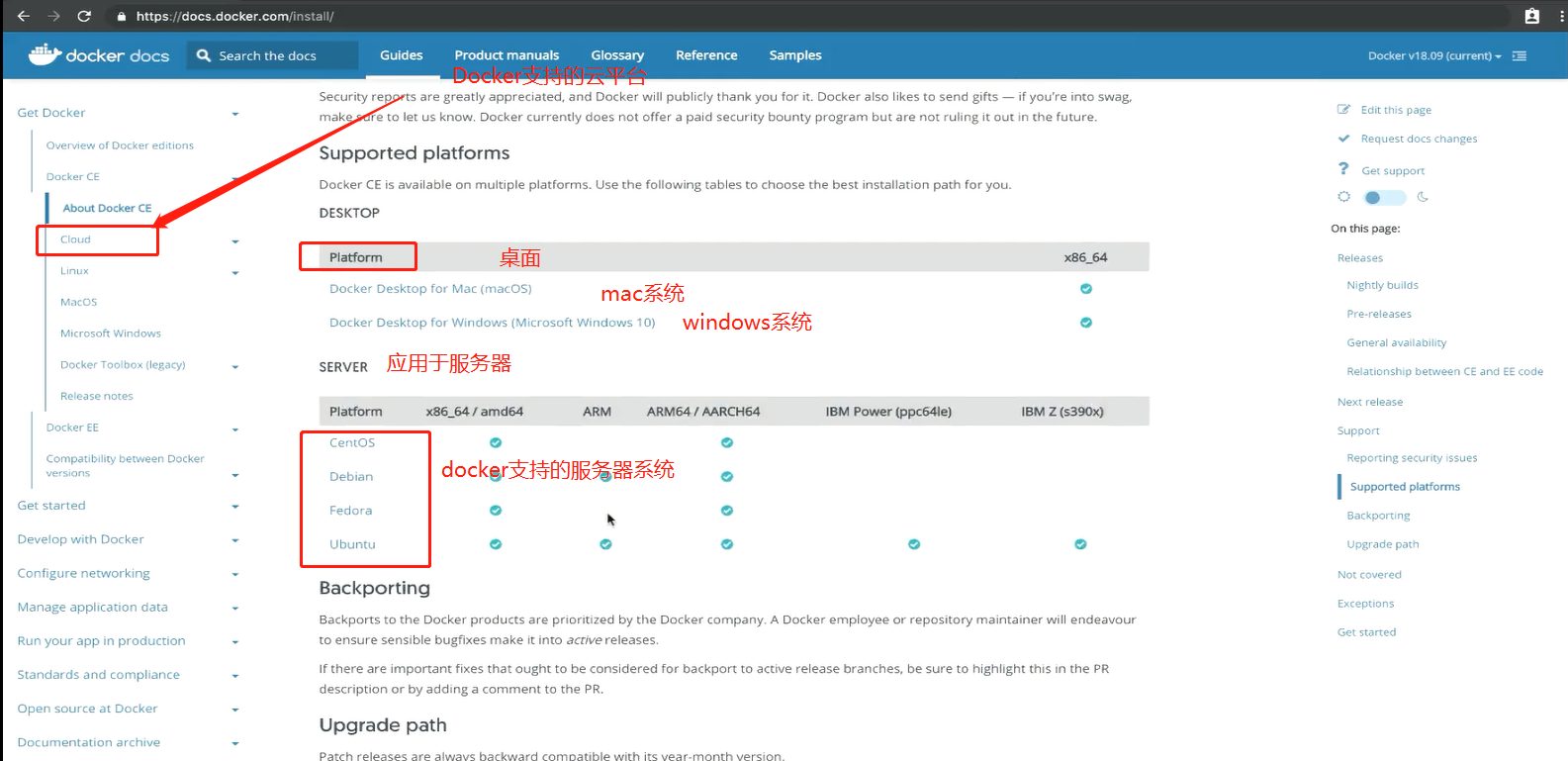Expand Develop with Docker arrow
Viewport: 1568px width, 761px height.
[235, 540]
